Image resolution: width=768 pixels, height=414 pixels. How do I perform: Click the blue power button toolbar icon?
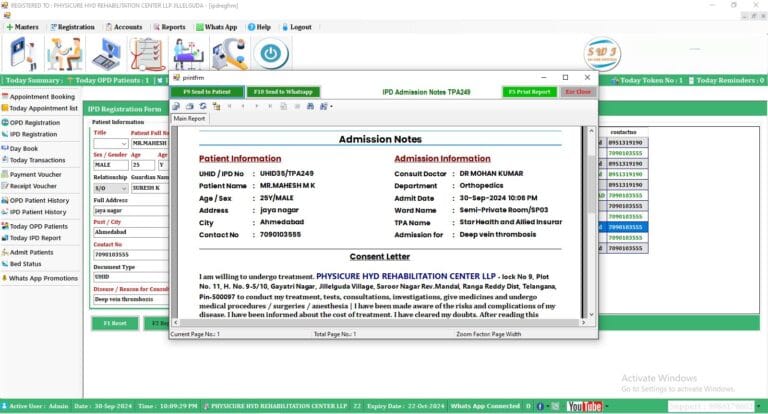pos(271,53)
